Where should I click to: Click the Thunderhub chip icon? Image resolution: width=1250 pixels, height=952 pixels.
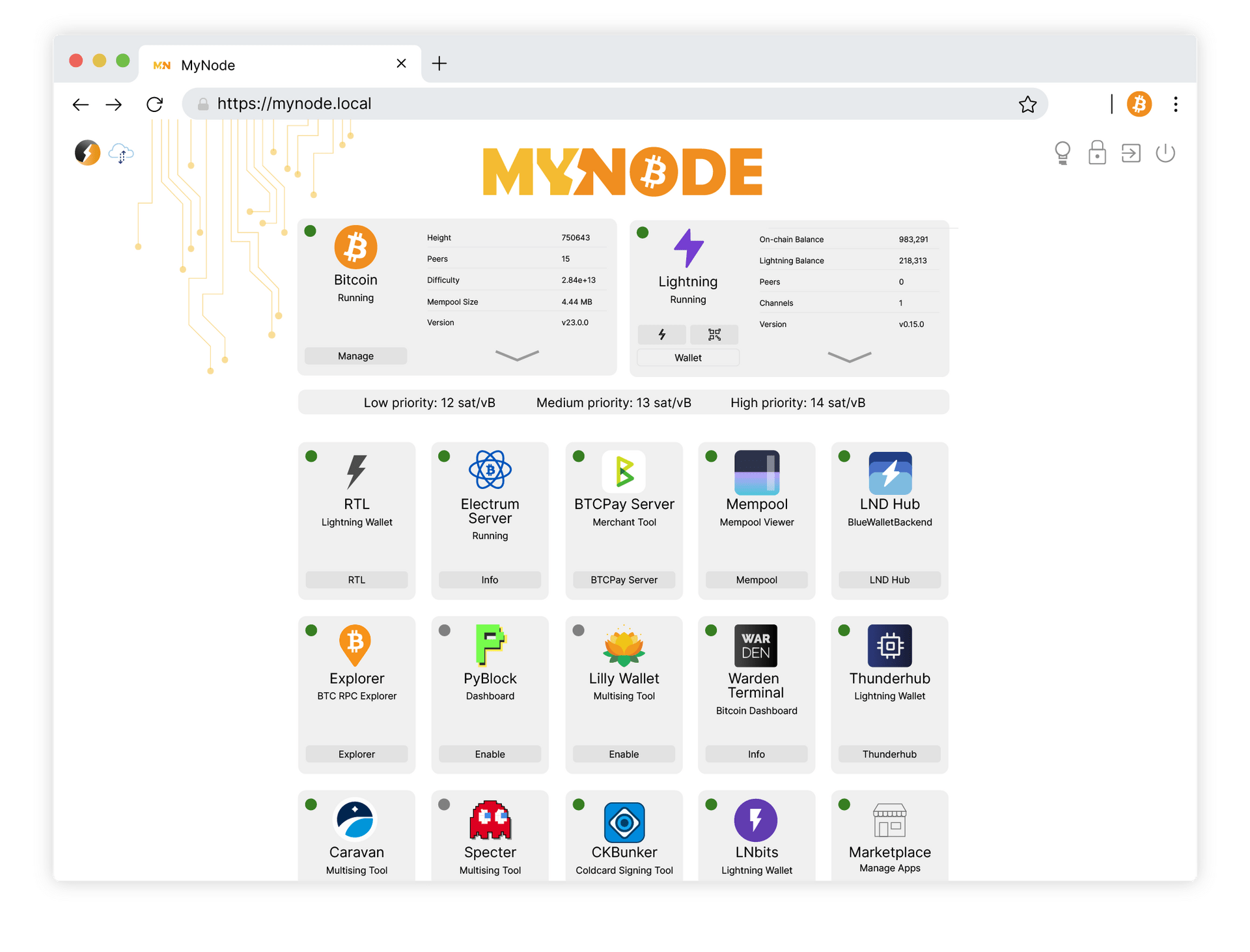[890, 645]
